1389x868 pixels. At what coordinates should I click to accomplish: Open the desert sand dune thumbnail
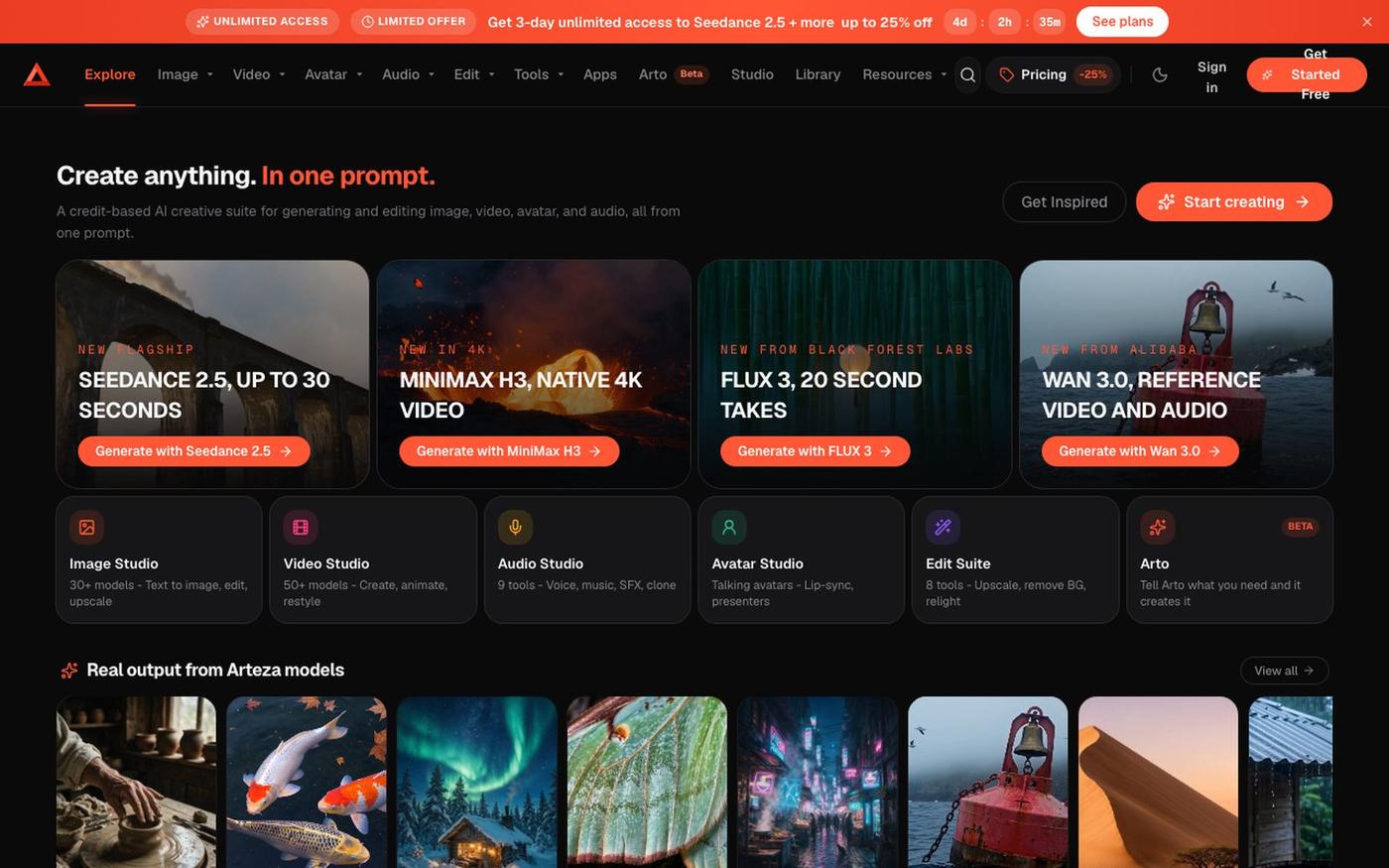(x=1159, y=782)
